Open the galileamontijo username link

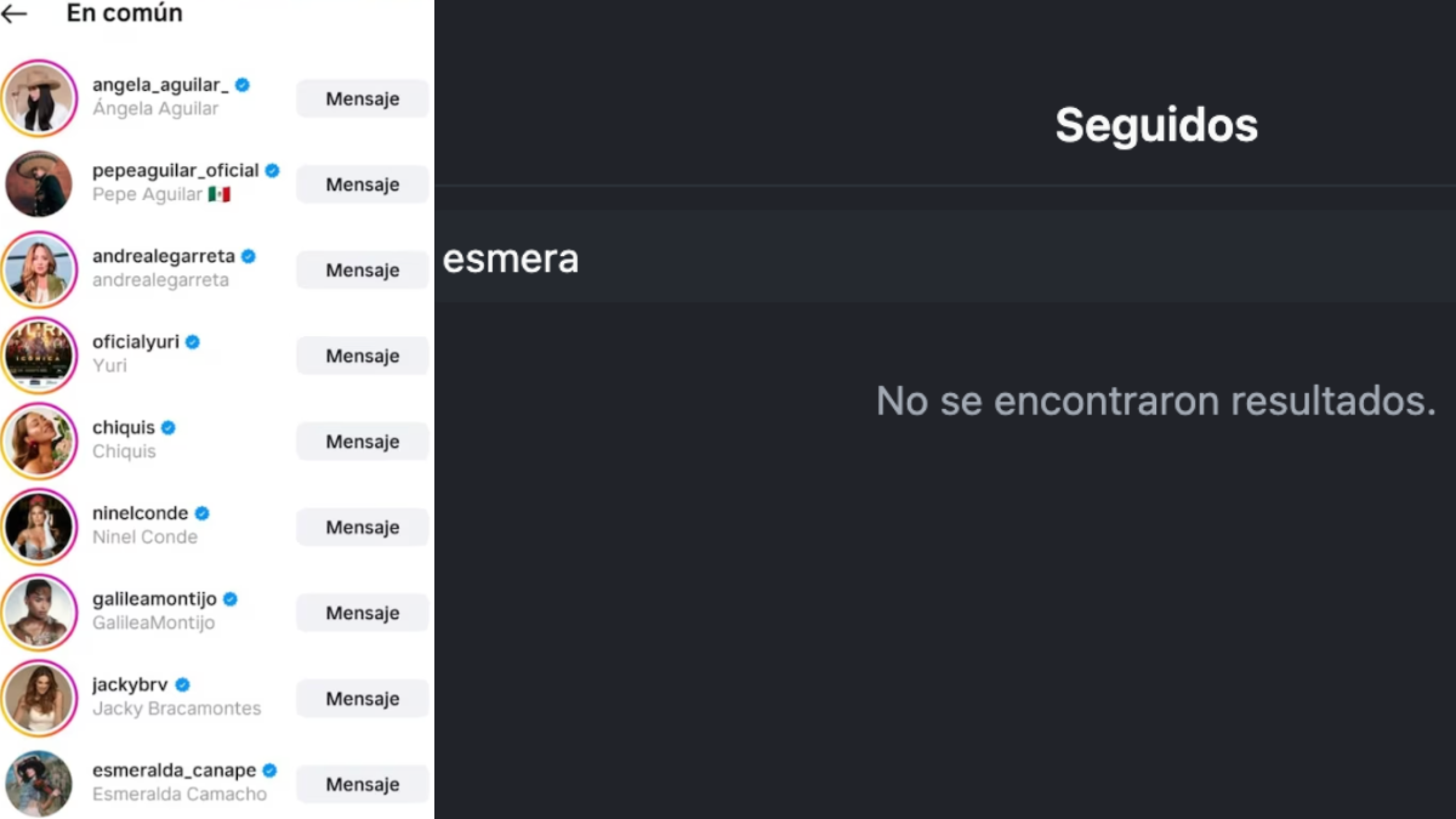coord(154,599)
